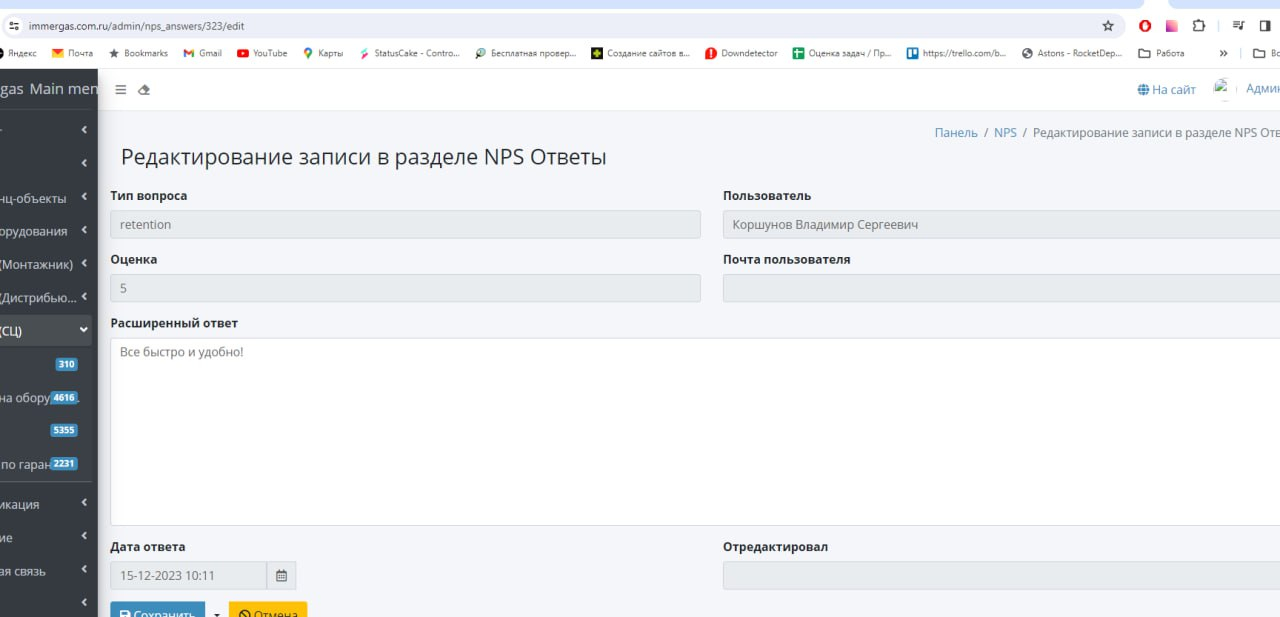Open the Карты maps bookmark
Screen dimensions: 1280x617
point(323,54)
